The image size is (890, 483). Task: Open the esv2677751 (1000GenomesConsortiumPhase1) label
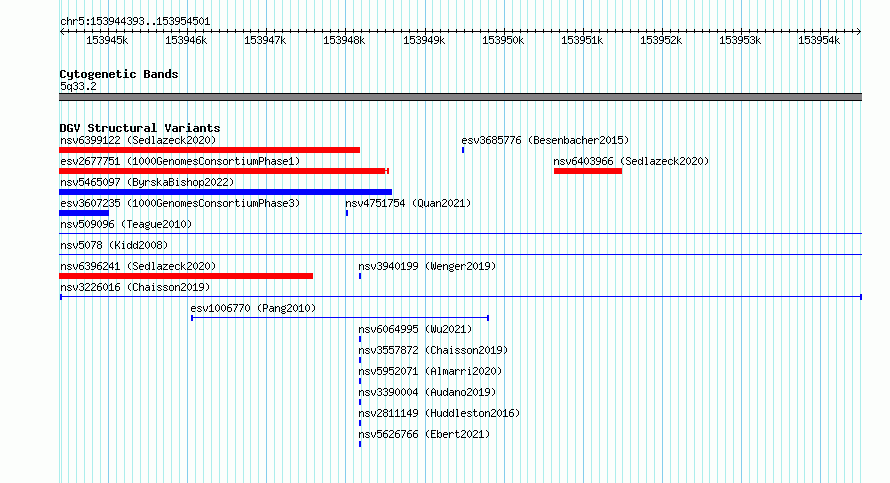(180, 161)
